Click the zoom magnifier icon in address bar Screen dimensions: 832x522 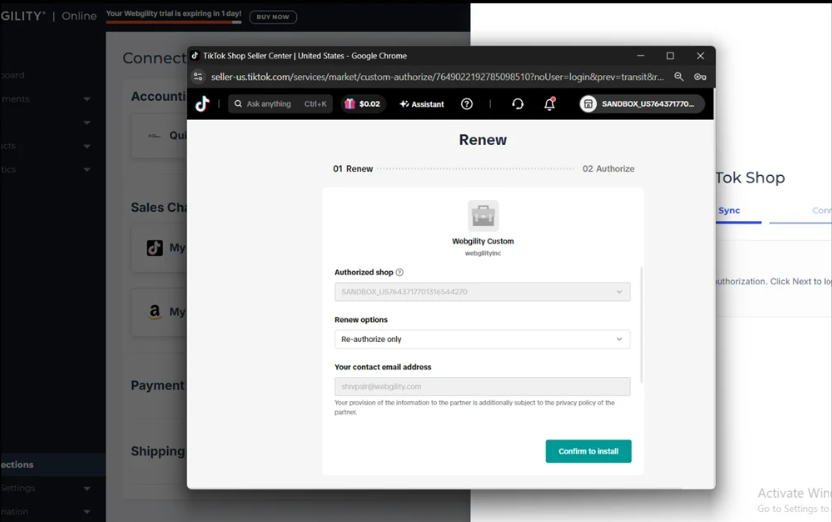679,76
